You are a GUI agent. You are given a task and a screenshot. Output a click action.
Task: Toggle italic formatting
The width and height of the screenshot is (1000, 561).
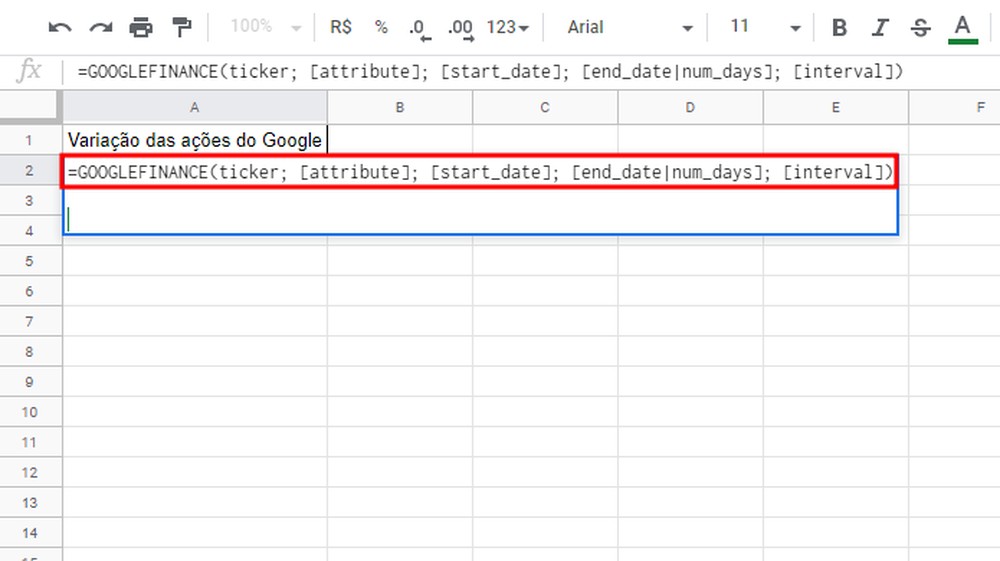coord(880,27)
